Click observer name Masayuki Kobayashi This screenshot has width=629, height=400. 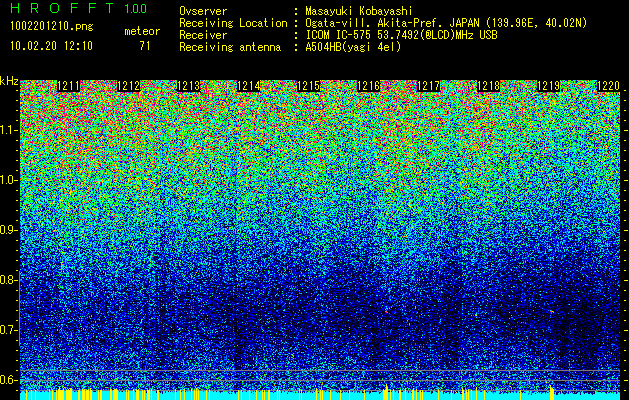[x=358, y=11]
